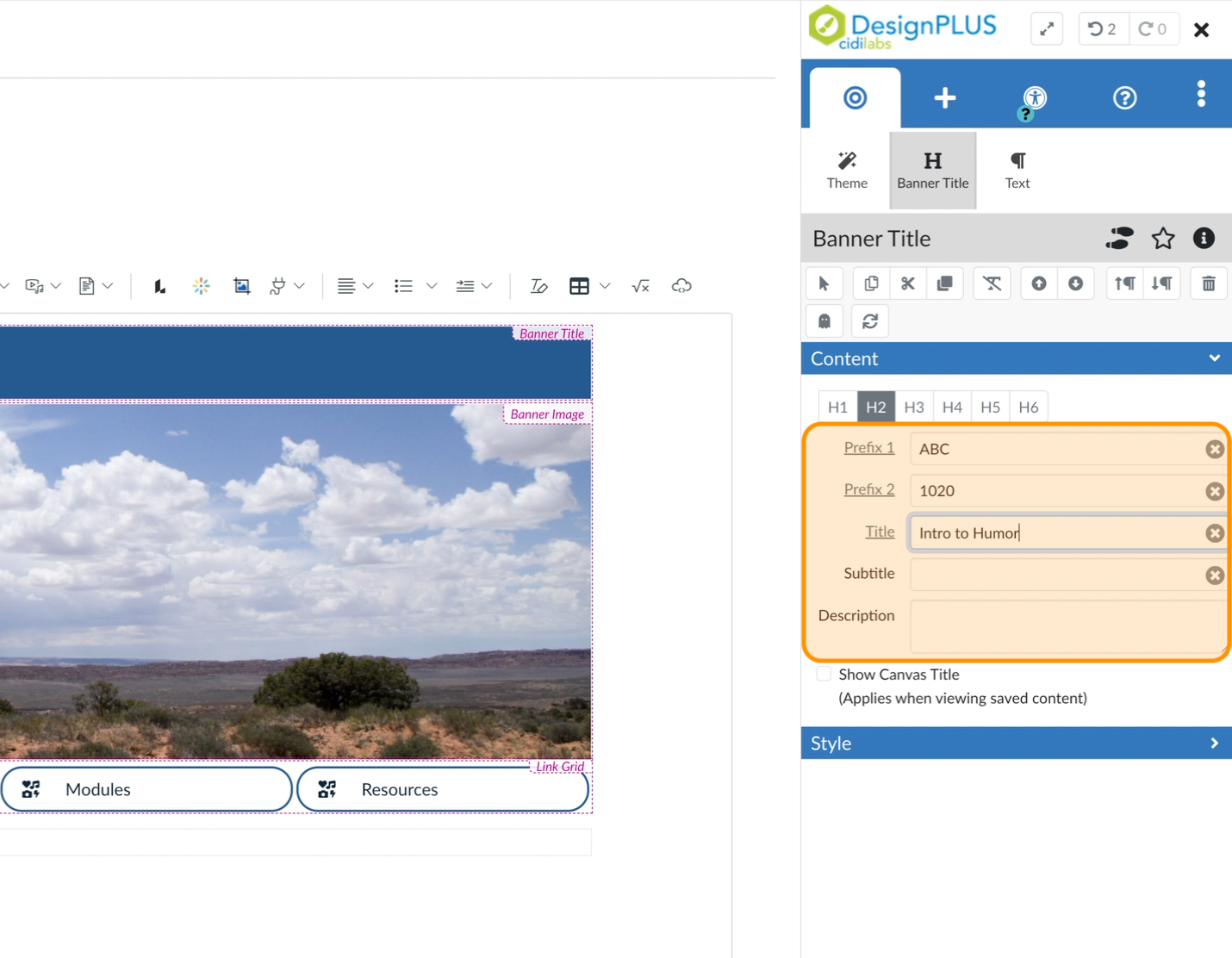Click the refresh sync icon
Screen dimensions: 1232x958
(x=869, y=320)
